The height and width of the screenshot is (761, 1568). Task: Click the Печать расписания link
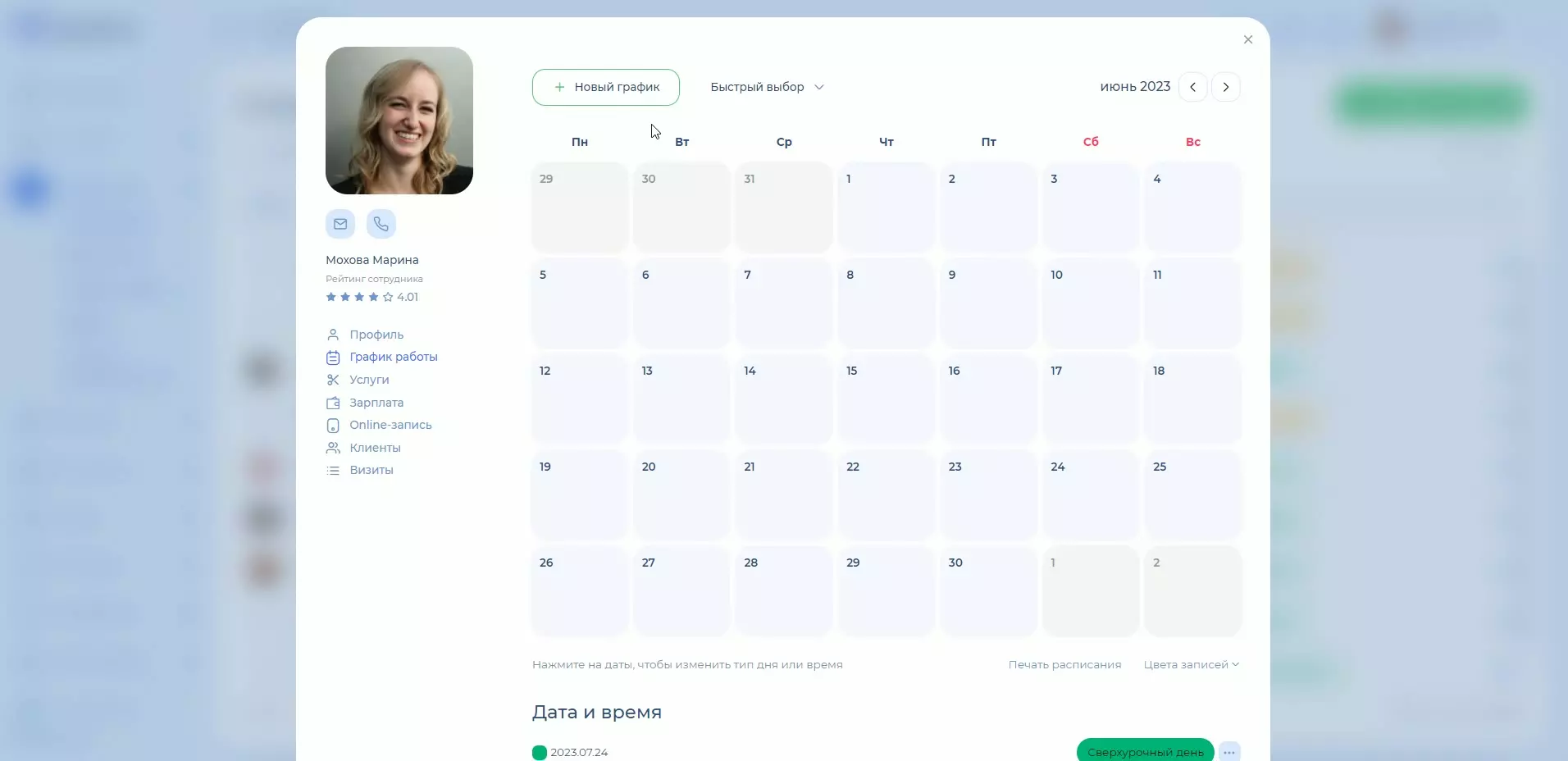[x=1064, y=664]
